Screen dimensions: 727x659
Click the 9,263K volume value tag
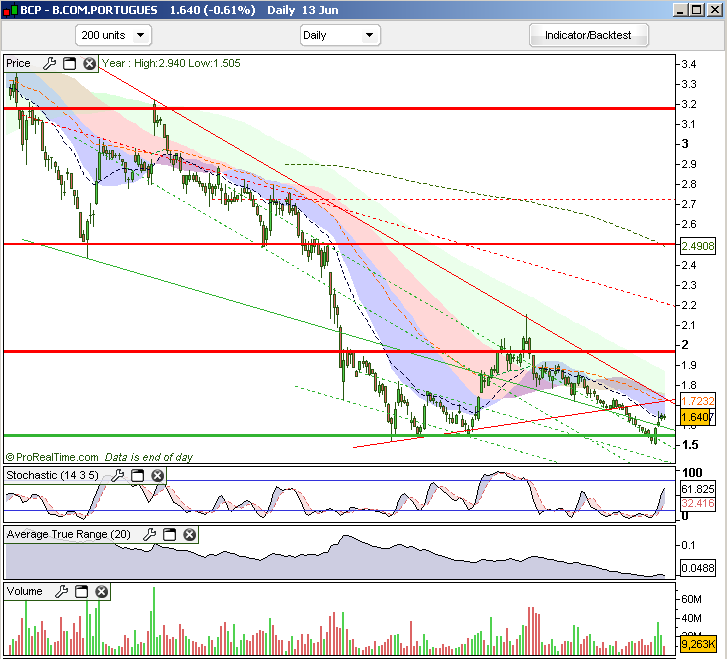coord(698,644)
